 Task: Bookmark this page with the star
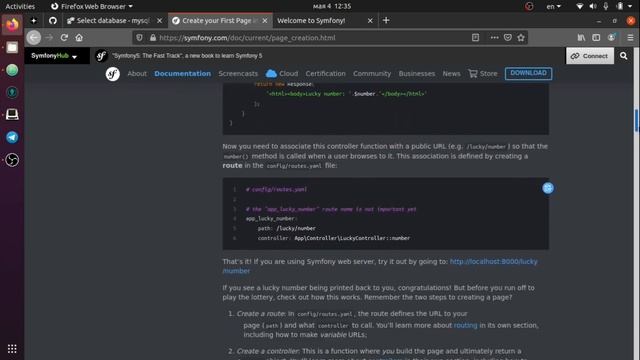click(521, 38)
